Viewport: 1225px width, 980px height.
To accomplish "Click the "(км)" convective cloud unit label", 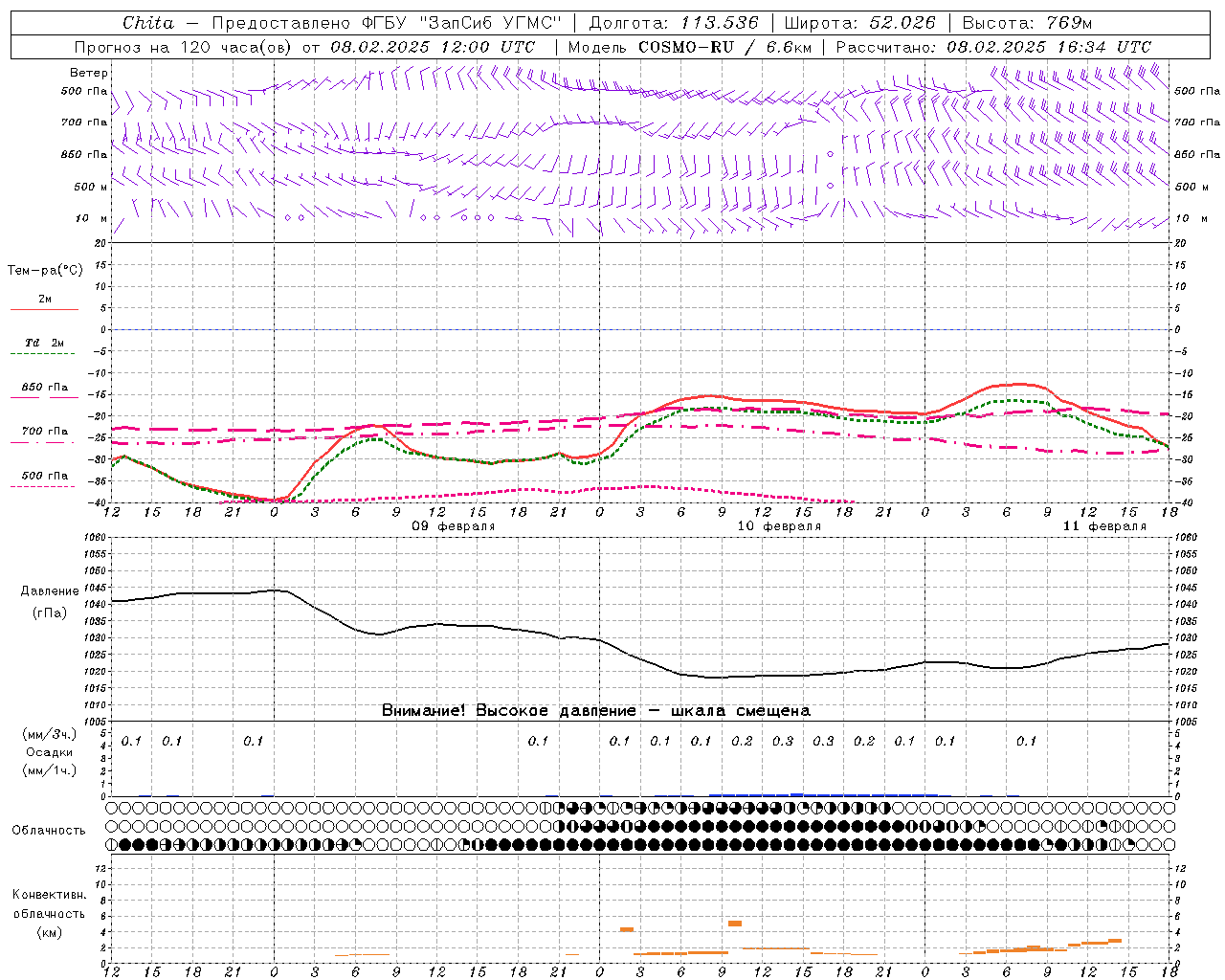I will (50, 932).
